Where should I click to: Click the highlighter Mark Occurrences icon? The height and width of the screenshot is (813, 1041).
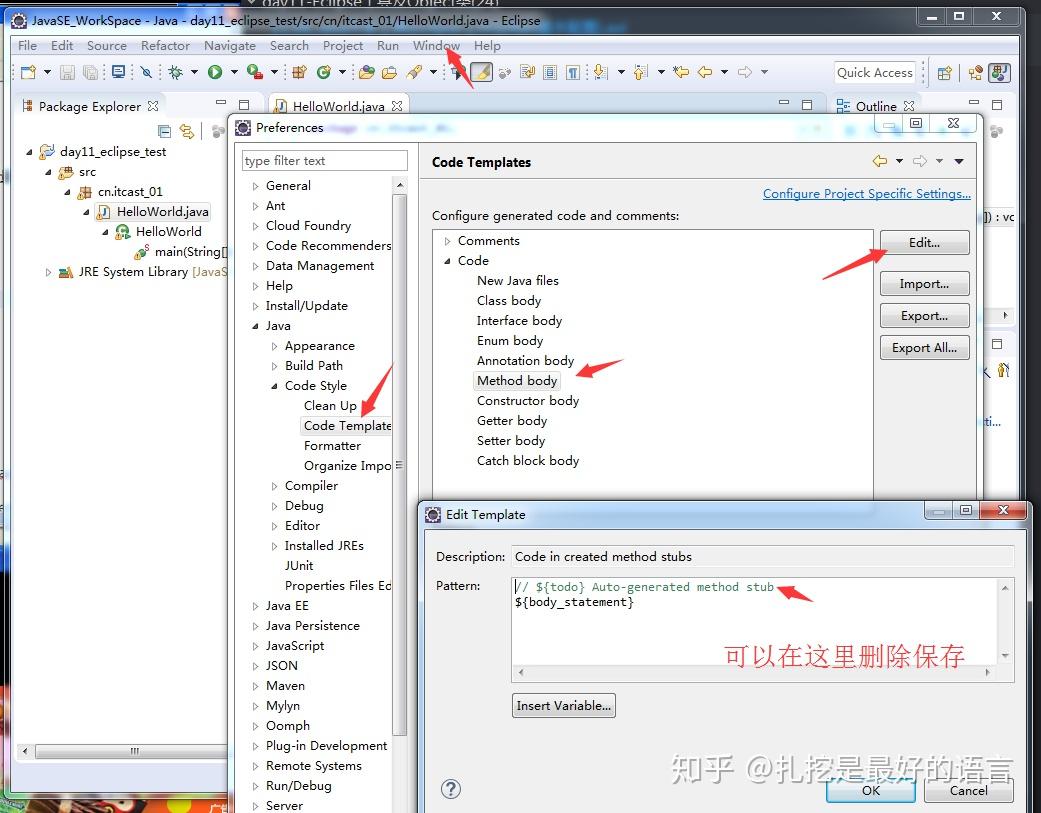click(x=481, y=73)
